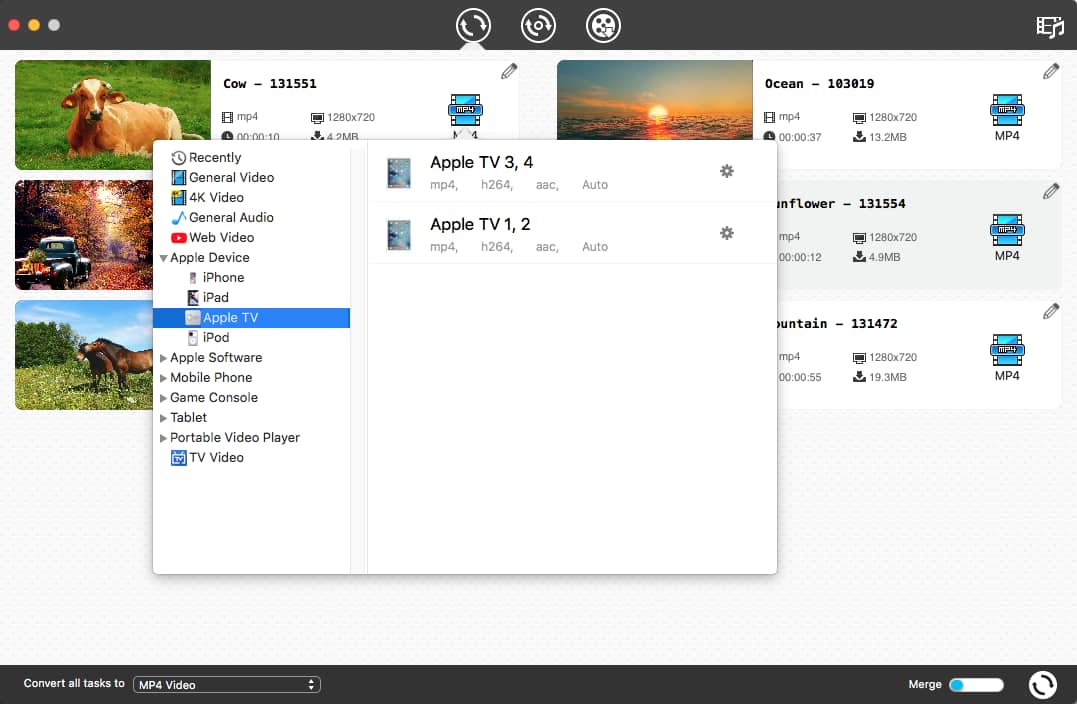Collapse the Apple Device group triangle
This screenshot has height=704, width=1077.
pyautogui.click(x=163, y=258)
